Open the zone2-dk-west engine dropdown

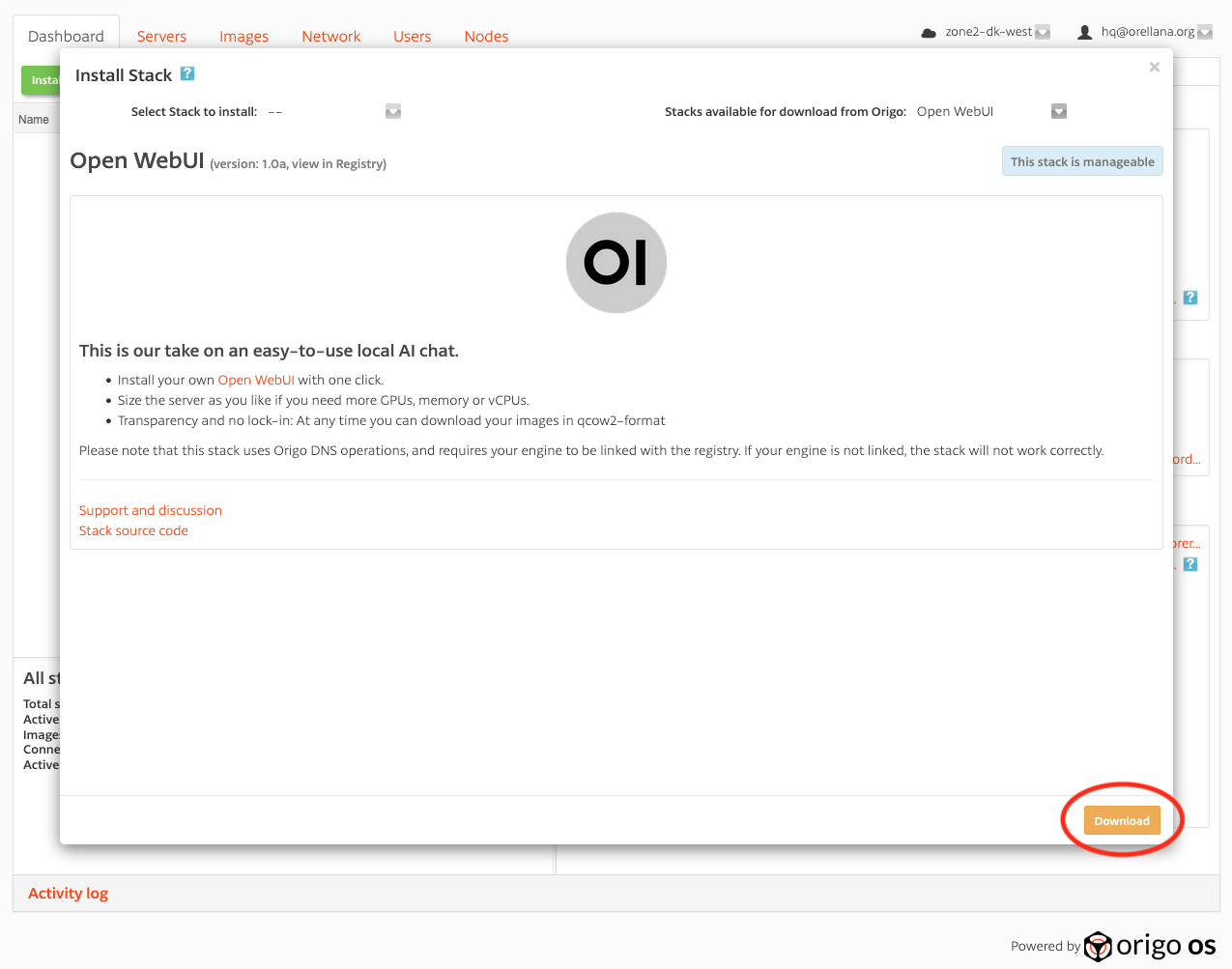tap(1043, 33)
